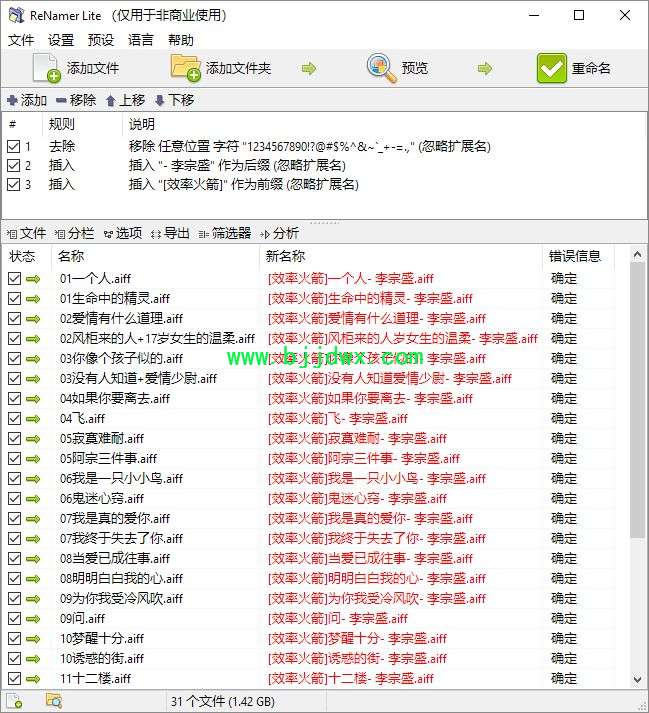
Task: Expand the 分栏 (columns) dropdown menu
Action: pos(74,234)
